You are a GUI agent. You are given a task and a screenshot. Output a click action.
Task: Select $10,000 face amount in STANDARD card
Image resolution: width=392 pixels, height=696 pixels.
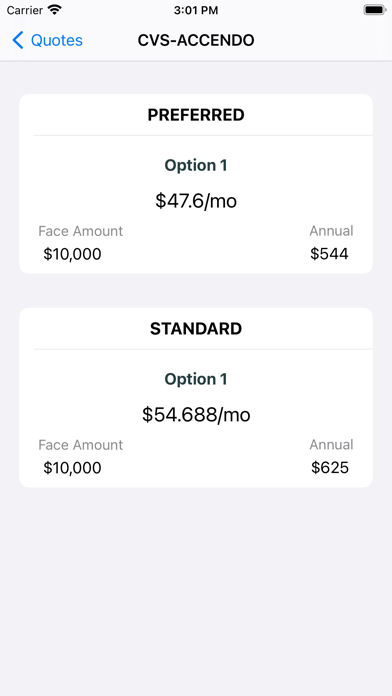click(72, 468)
